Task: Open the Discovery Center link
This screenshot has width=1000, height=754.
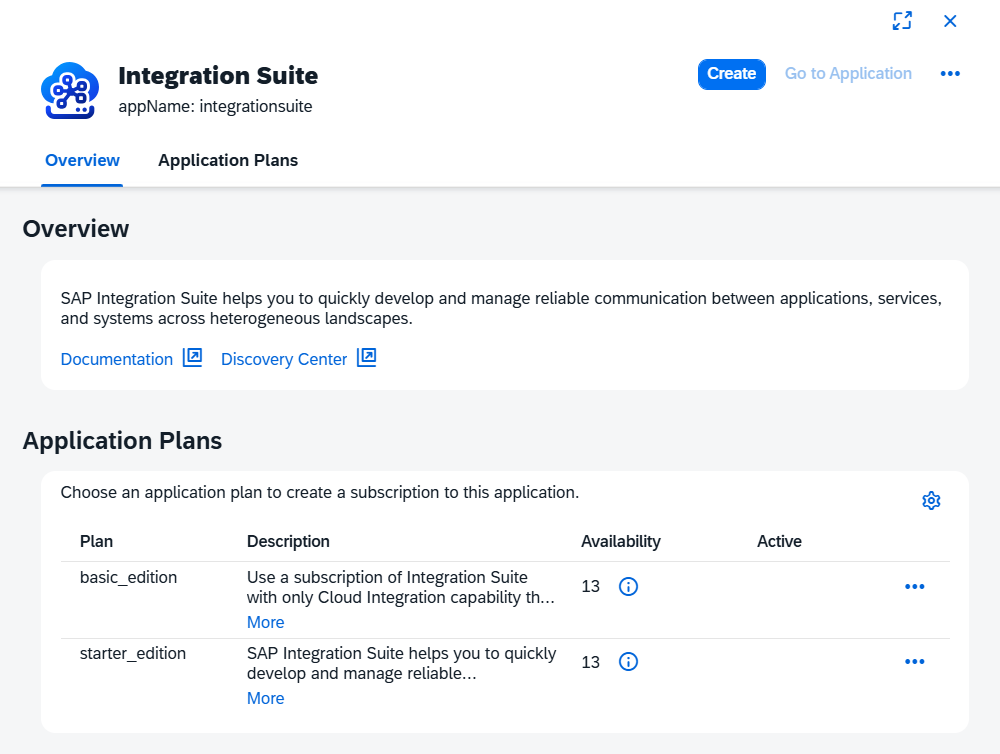Action: (284, 359)
